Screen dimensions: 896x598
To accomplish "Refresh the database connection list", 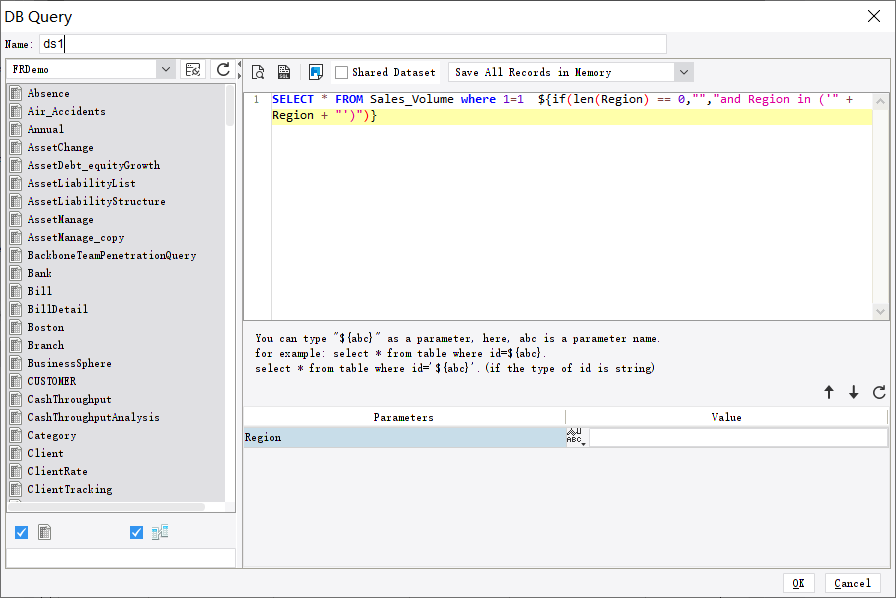I will point(222,70).
